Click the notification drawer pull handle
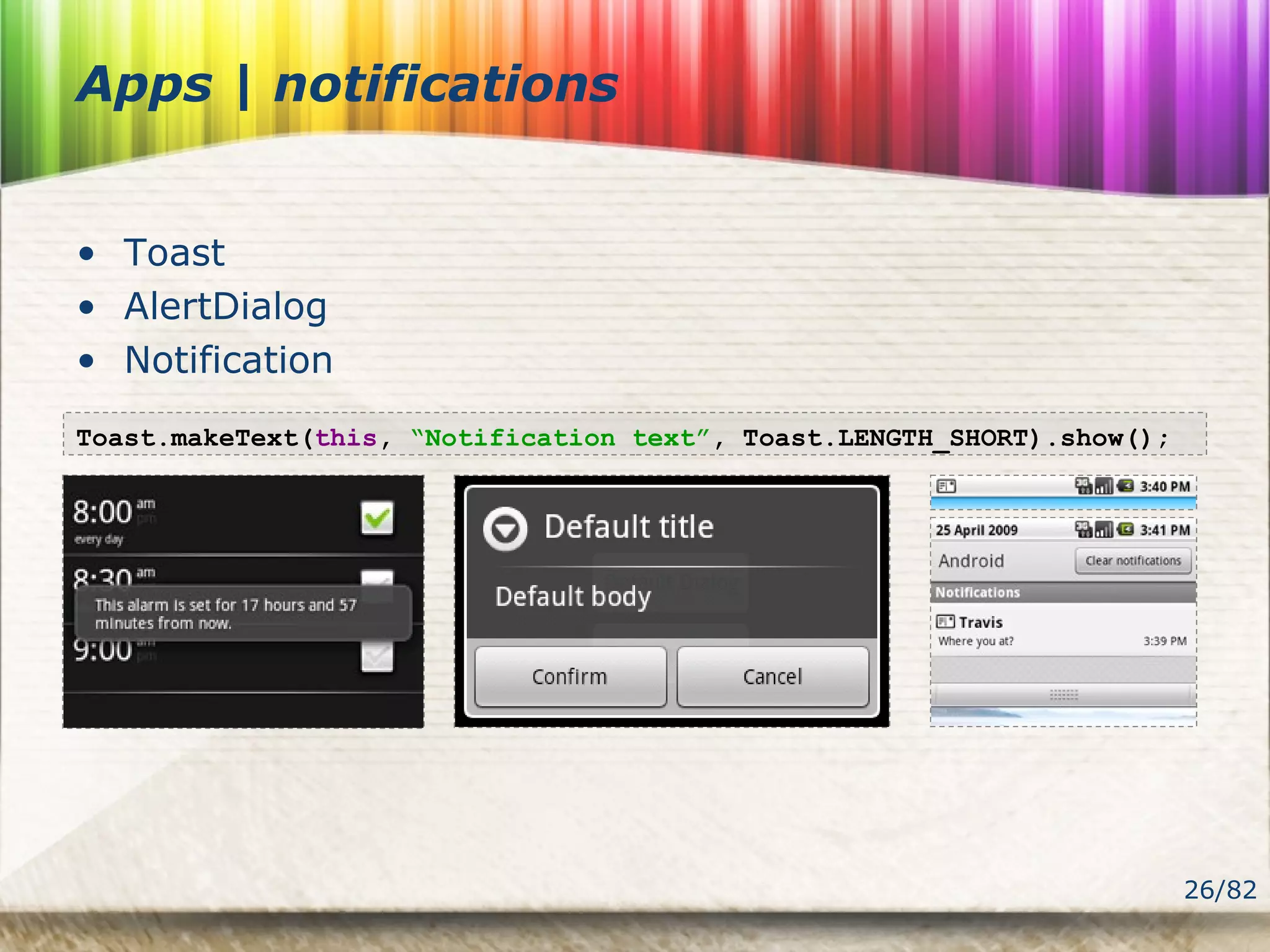The image size is (1270, 952). 1064,694
